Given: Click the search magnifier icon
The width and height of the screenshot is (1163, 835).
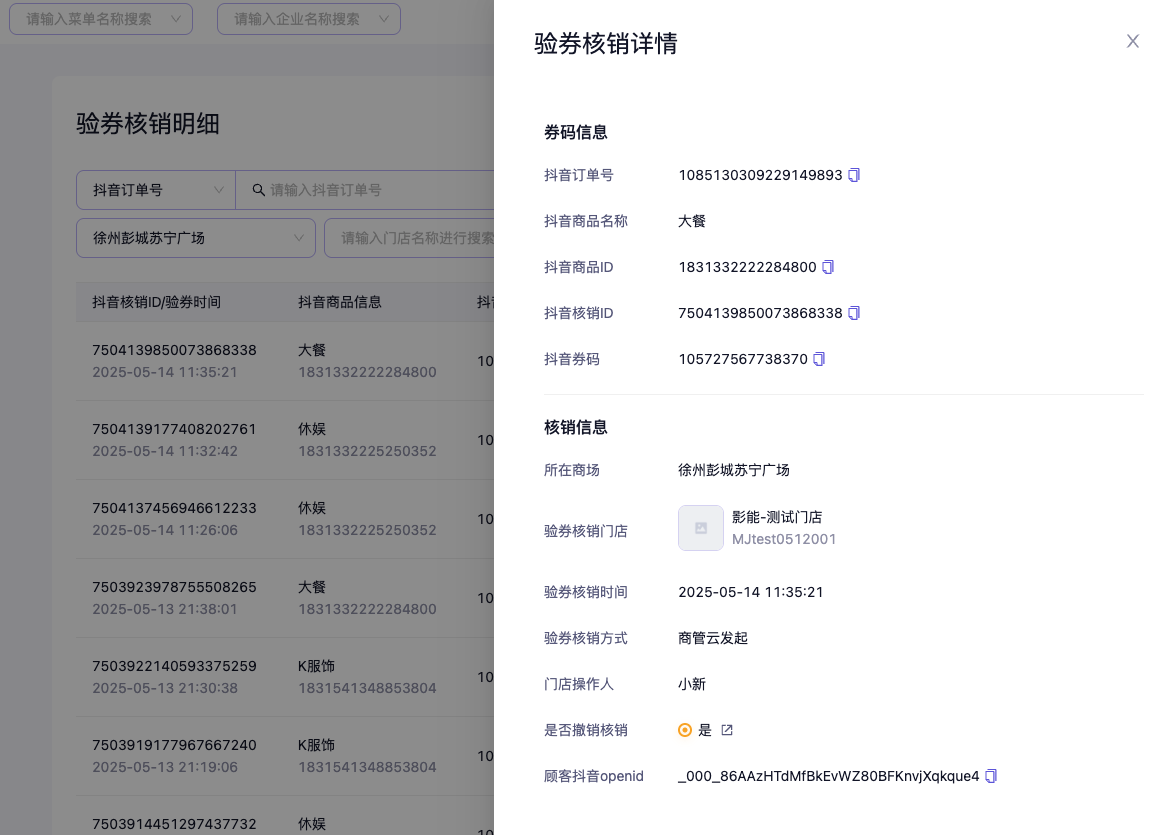Looking at the screenshot, I should coord(258,190).
